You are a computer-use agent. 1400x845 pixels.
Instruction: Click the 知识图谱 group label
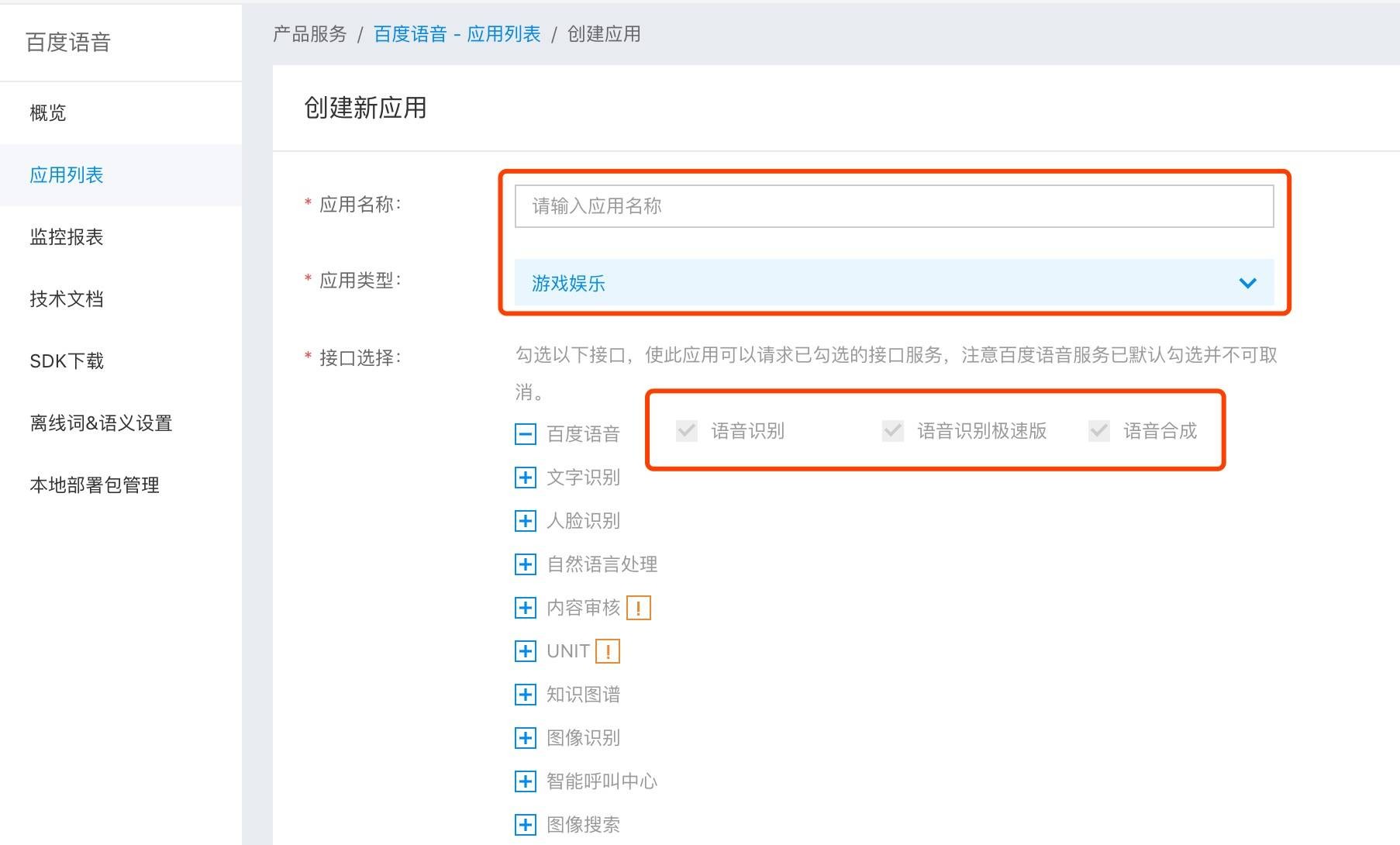coord(583,694)
